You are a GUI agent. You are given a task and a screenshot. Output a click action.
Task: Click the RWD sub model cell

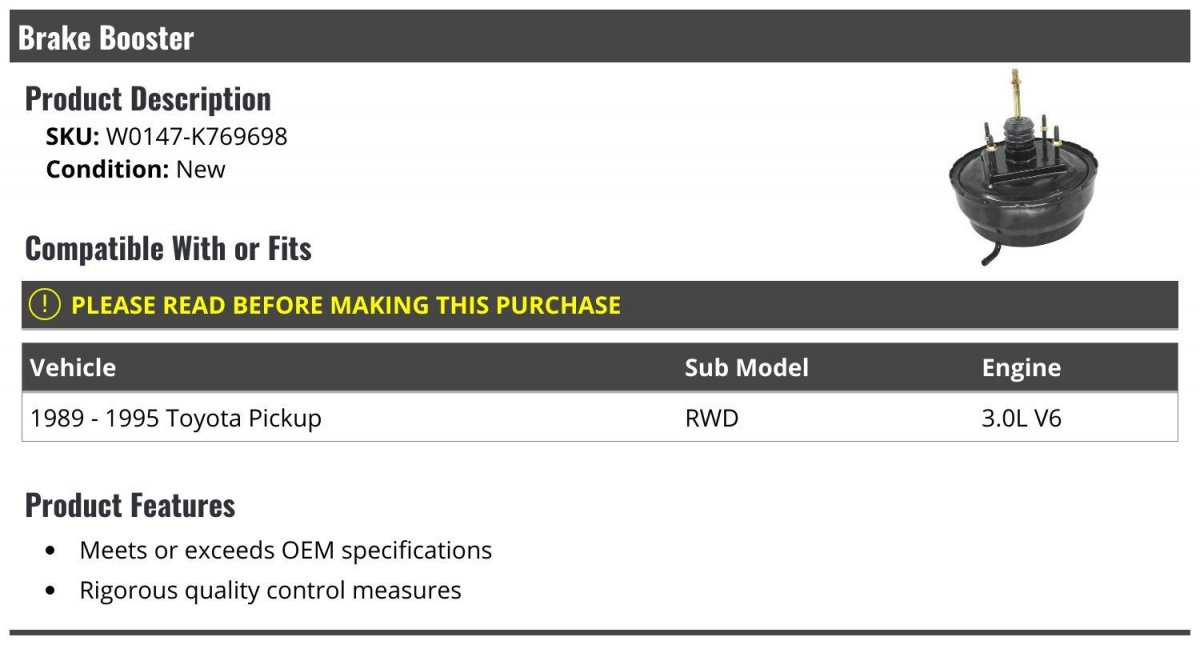711,418
